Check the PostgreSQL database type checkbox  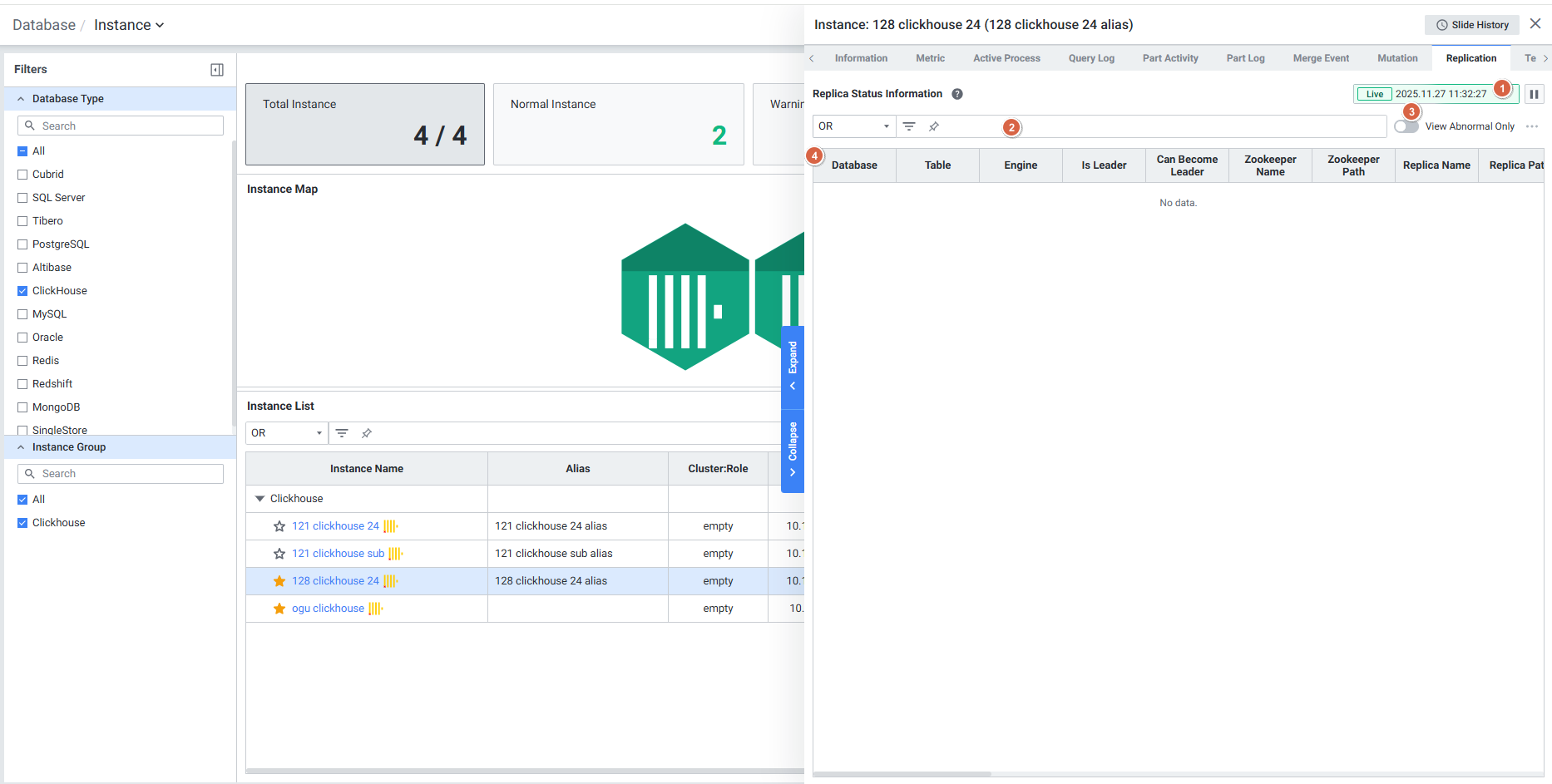coord(23,244)
